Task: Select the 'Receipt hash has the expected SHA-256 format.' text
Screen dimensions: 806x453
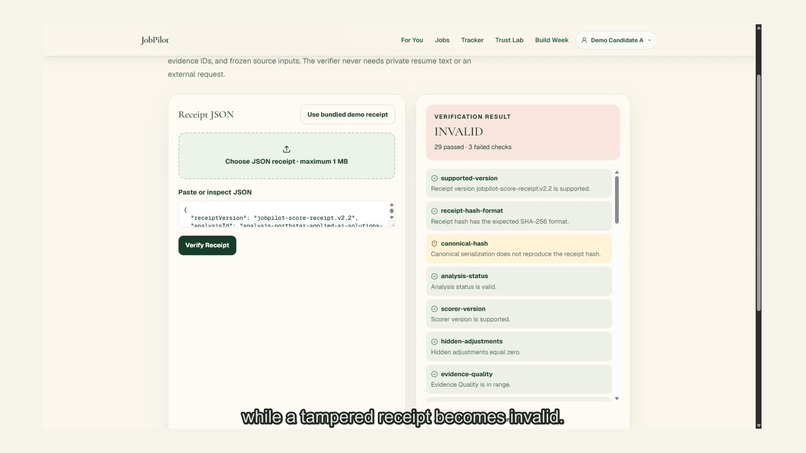Action: pos(500,222)
